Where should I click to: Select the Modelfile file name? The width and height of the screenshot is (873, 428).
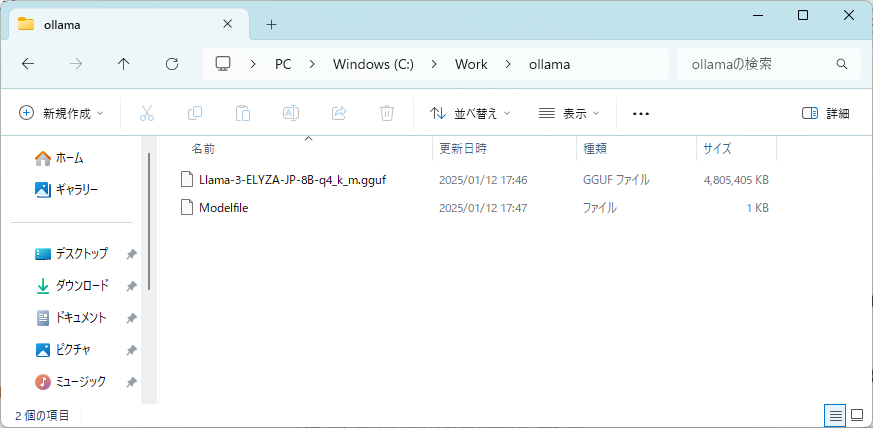[x=223, y=208]
